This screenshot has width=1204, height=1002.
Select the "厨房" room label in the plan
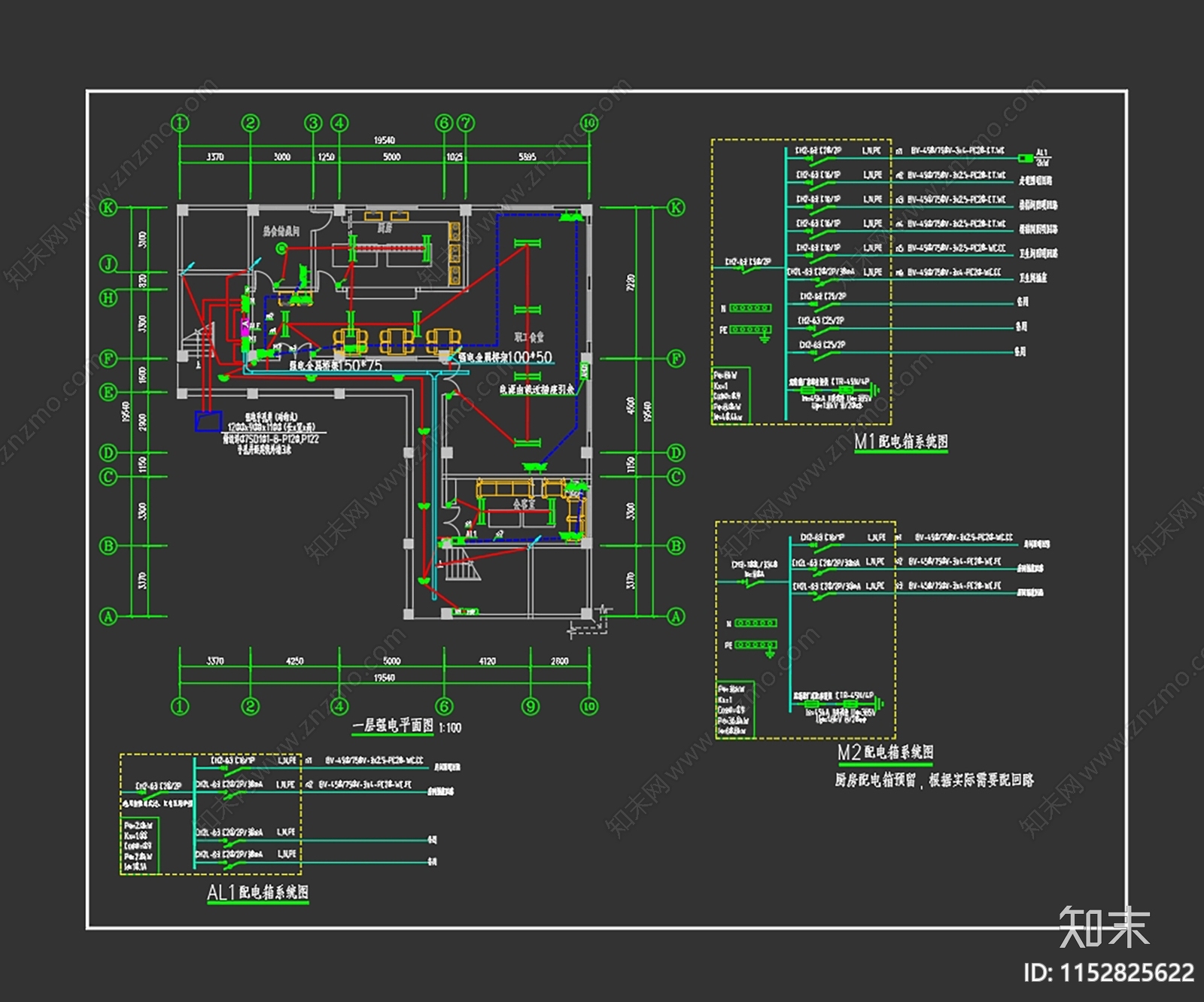click(385, 228)
